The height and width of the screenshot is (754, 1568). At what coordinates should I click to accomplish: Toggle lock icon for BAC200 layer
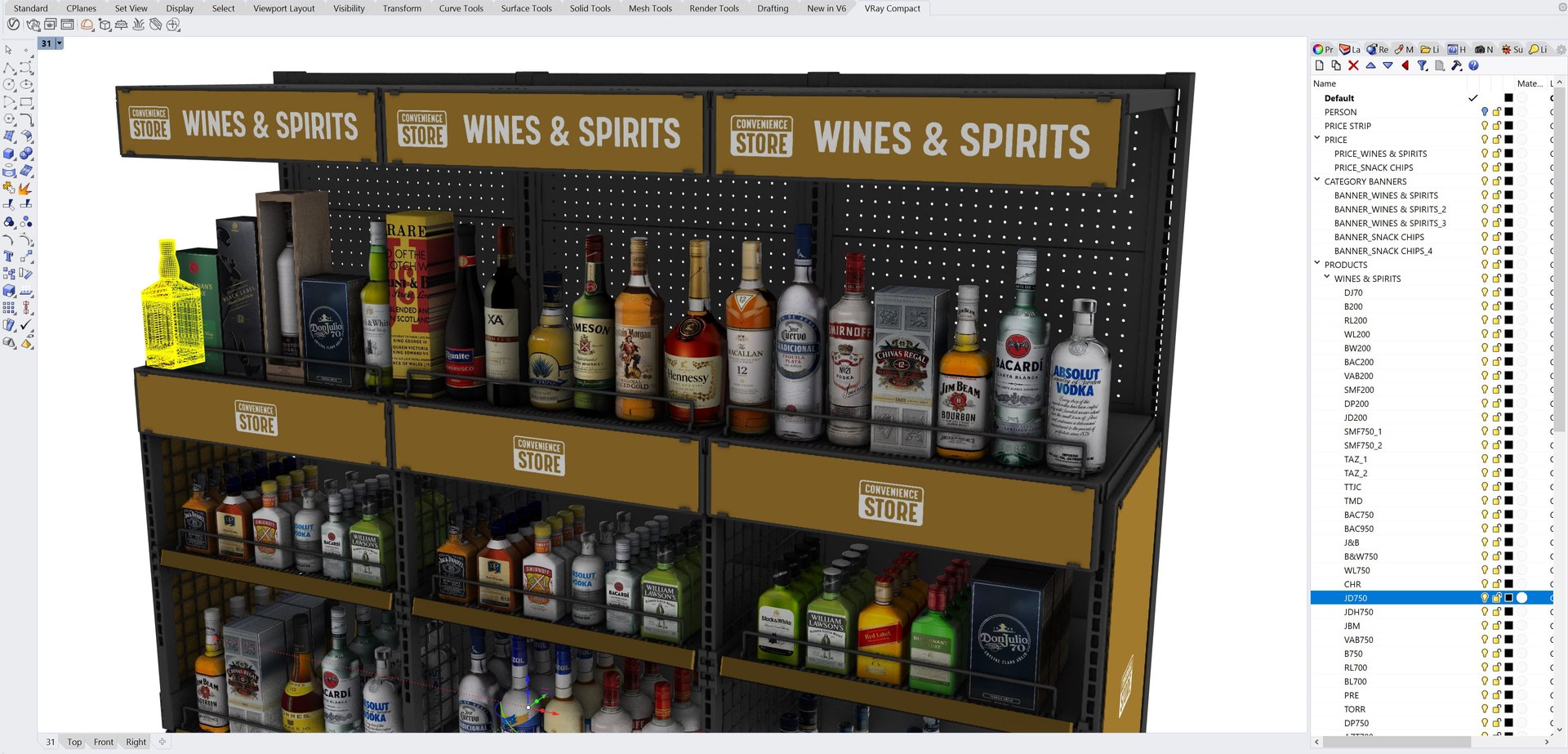1497,362
